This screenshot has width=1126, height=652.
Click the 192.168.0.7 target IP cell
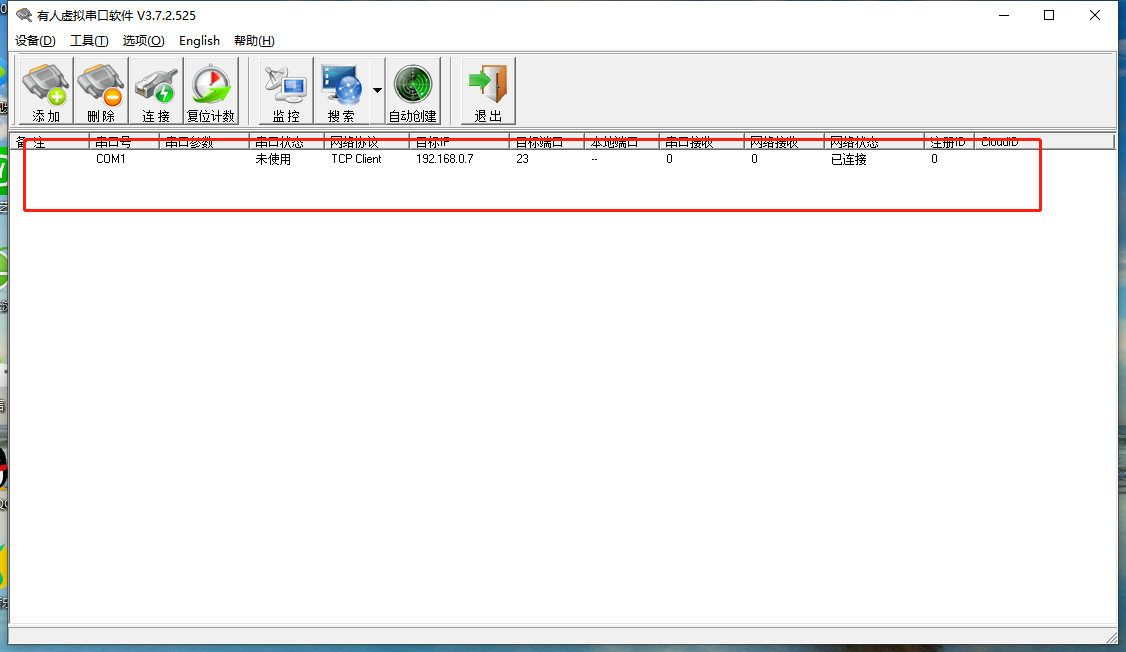click(444, 159)
